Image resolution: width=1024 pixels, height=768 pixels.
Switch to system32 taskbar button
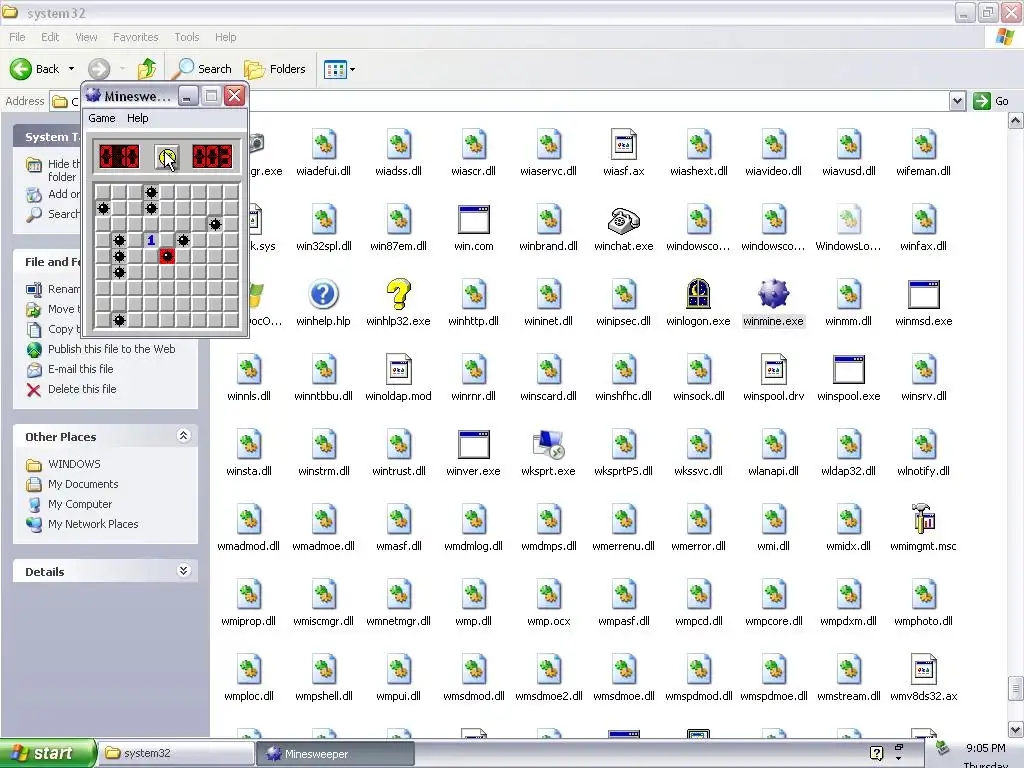[x=177, y=753]
